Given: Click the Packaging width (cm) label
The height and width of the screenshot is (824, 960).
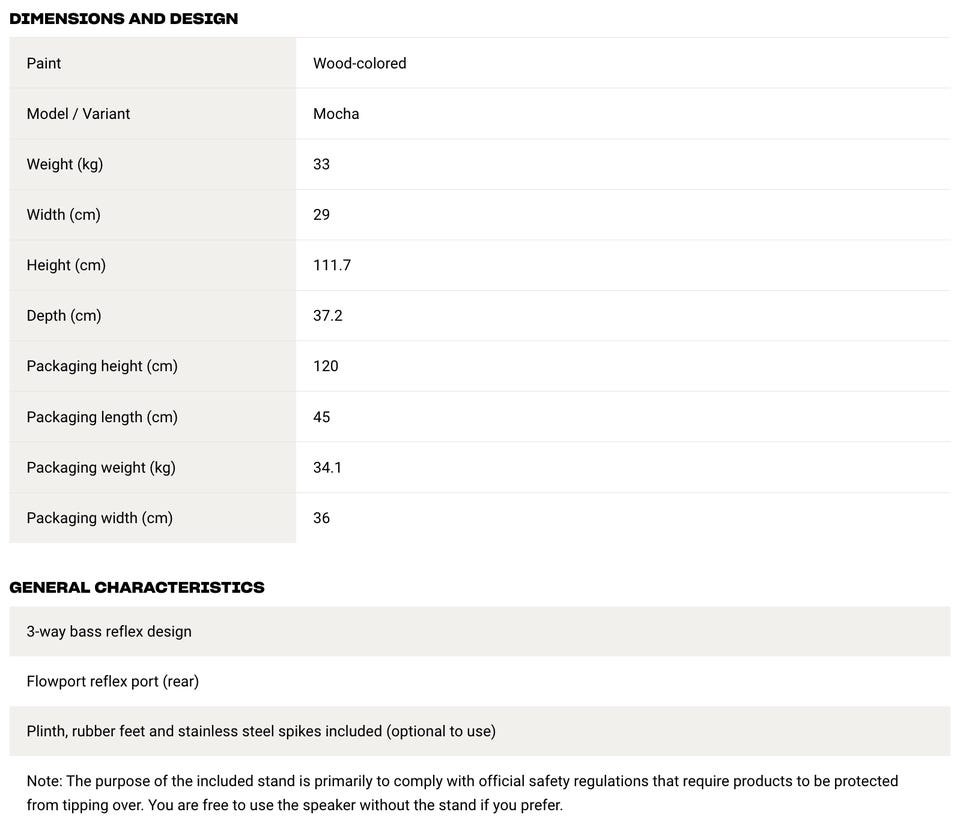Looking at the screenshot, I should [100, 518].
